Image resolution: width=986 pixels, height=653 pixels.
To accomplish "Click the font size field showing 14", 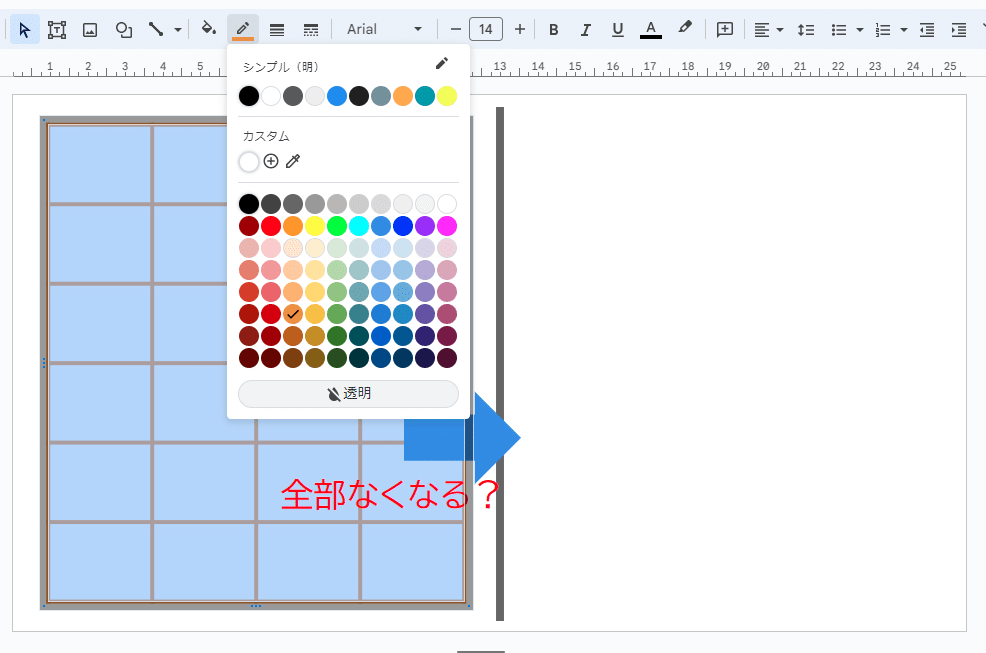I will click(x=485, y=30).
